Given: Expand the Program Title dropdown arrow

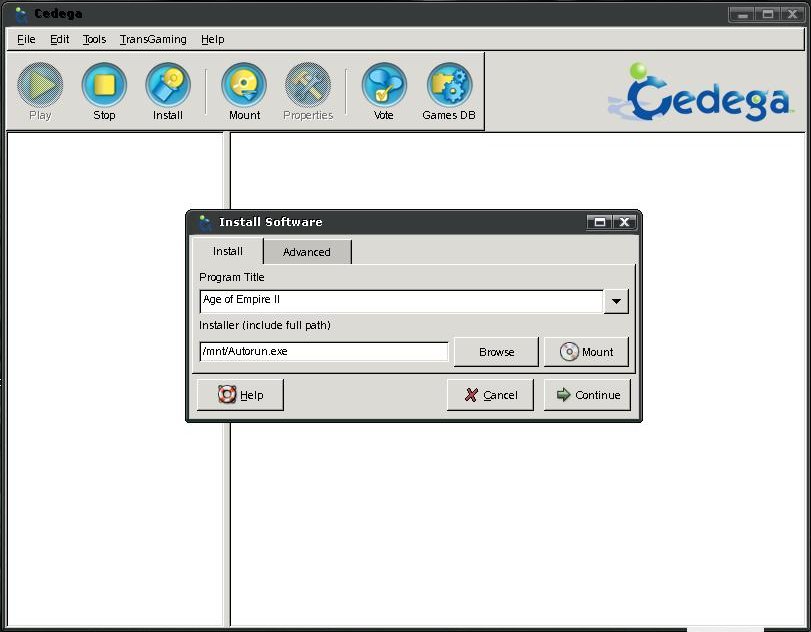Looking at the screenshot, I should point(616,301).
